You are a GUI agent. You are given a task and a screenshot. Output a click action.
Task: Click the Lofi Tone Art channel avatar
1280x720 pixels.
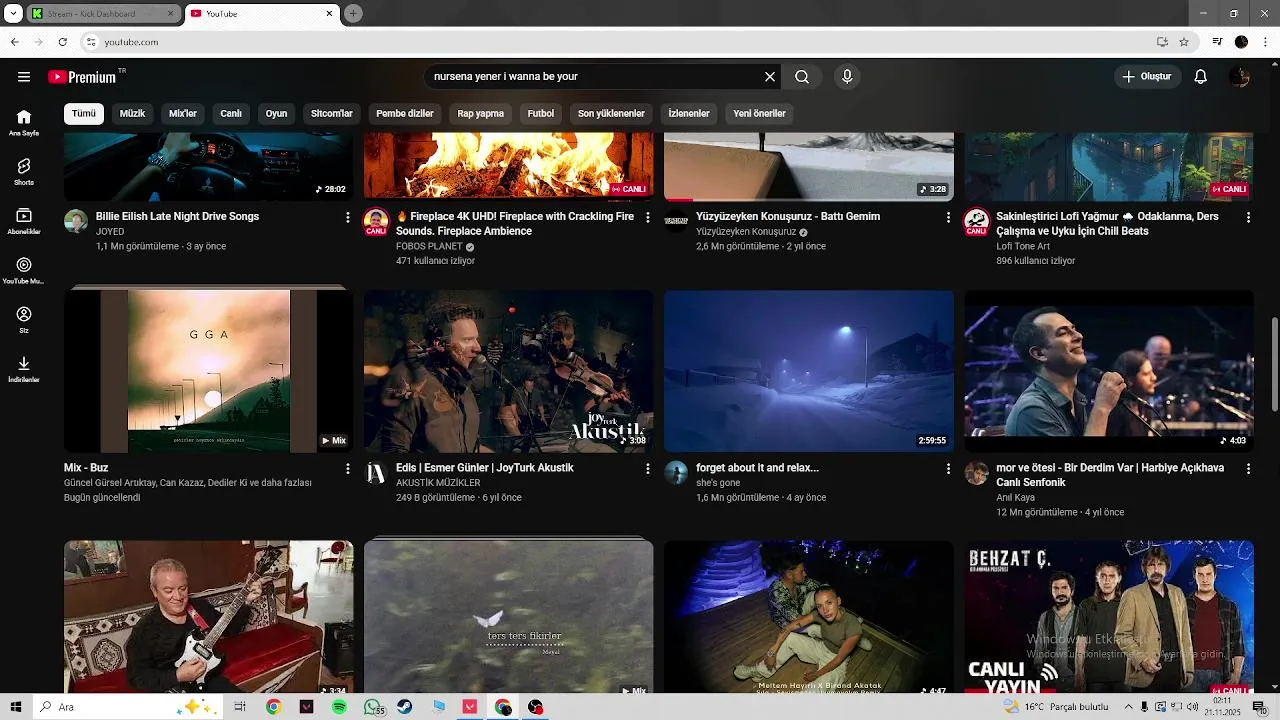click(x=976, y=222)
